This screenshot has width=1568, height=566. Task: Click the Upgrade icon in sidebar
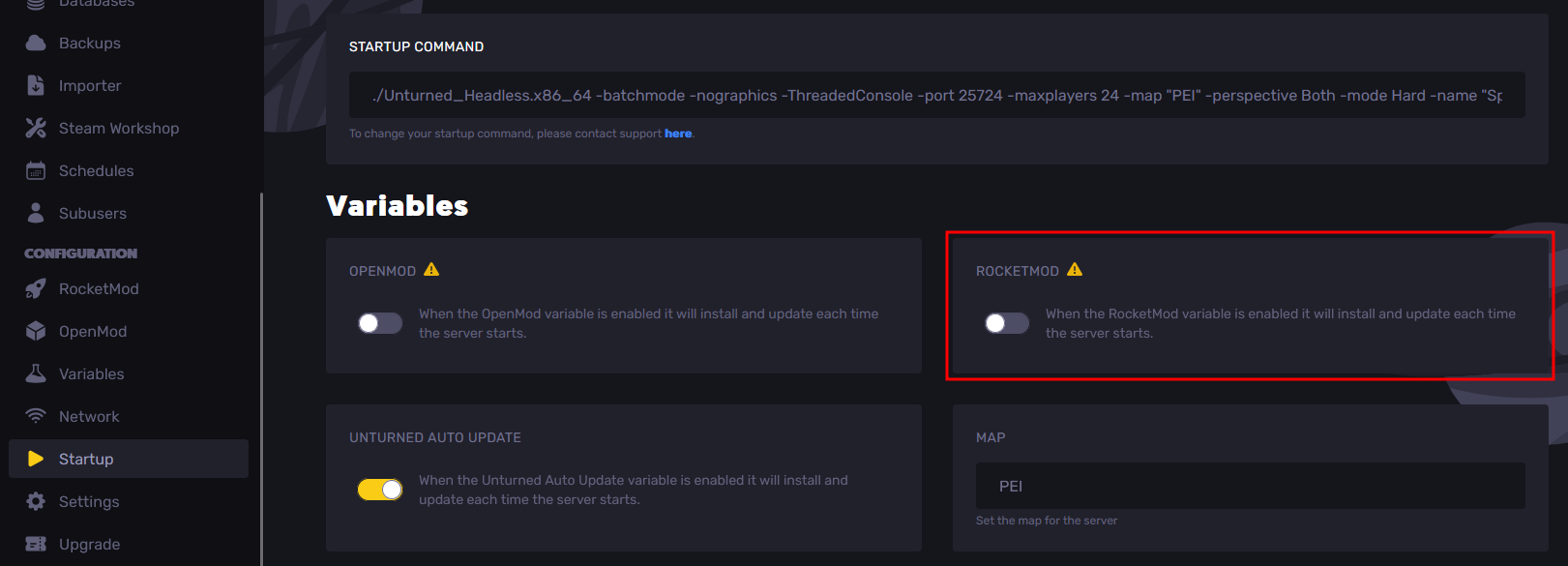36,544
